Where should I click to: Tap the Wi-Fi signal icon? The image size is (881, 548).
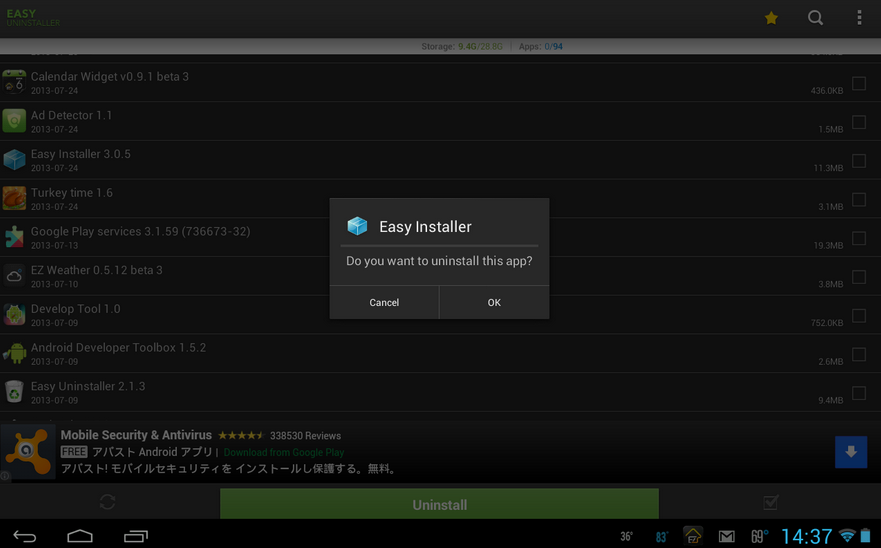847,535
